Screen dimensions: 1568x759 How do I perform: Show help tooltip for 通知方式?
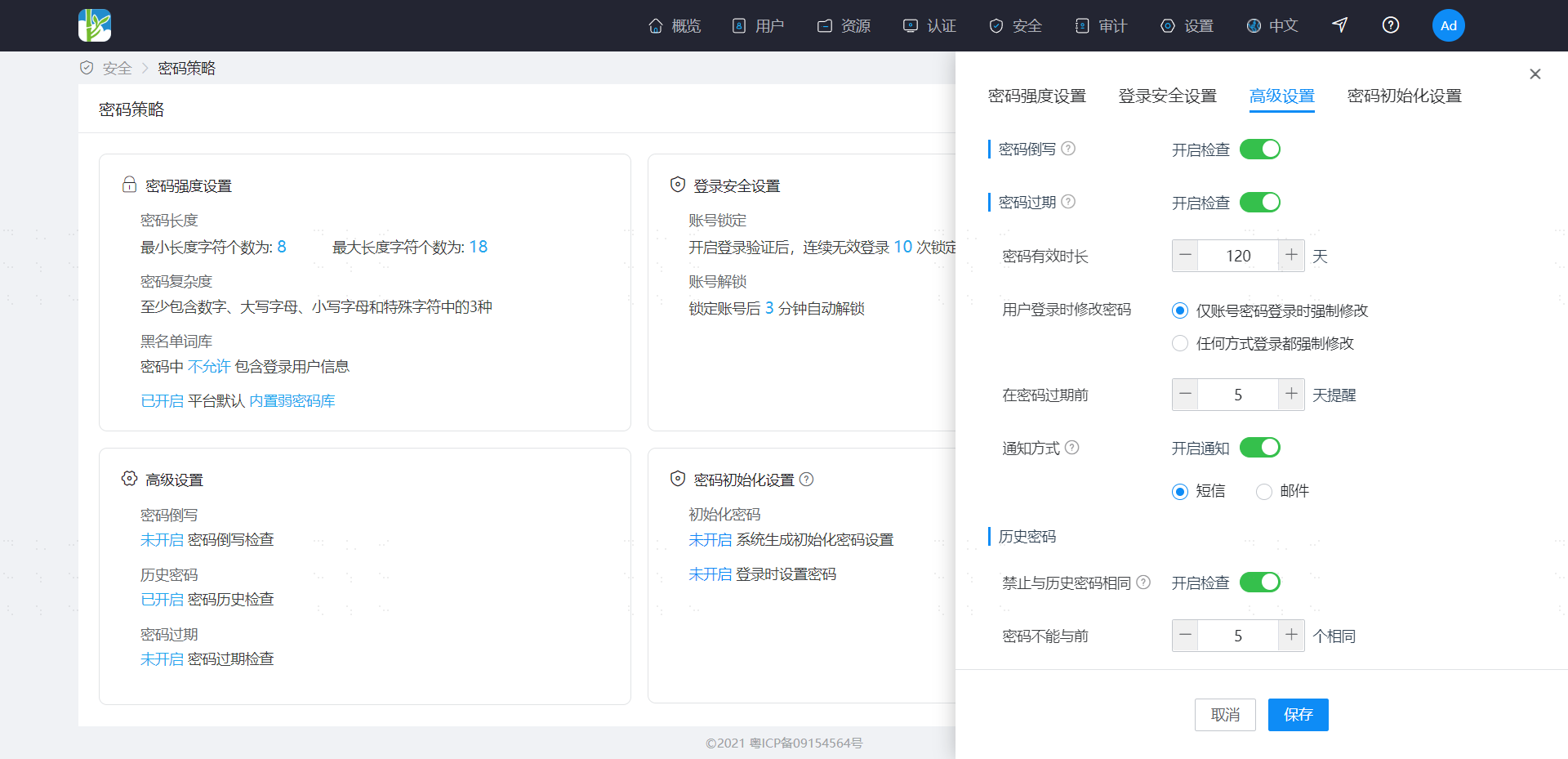(1072, 448)
